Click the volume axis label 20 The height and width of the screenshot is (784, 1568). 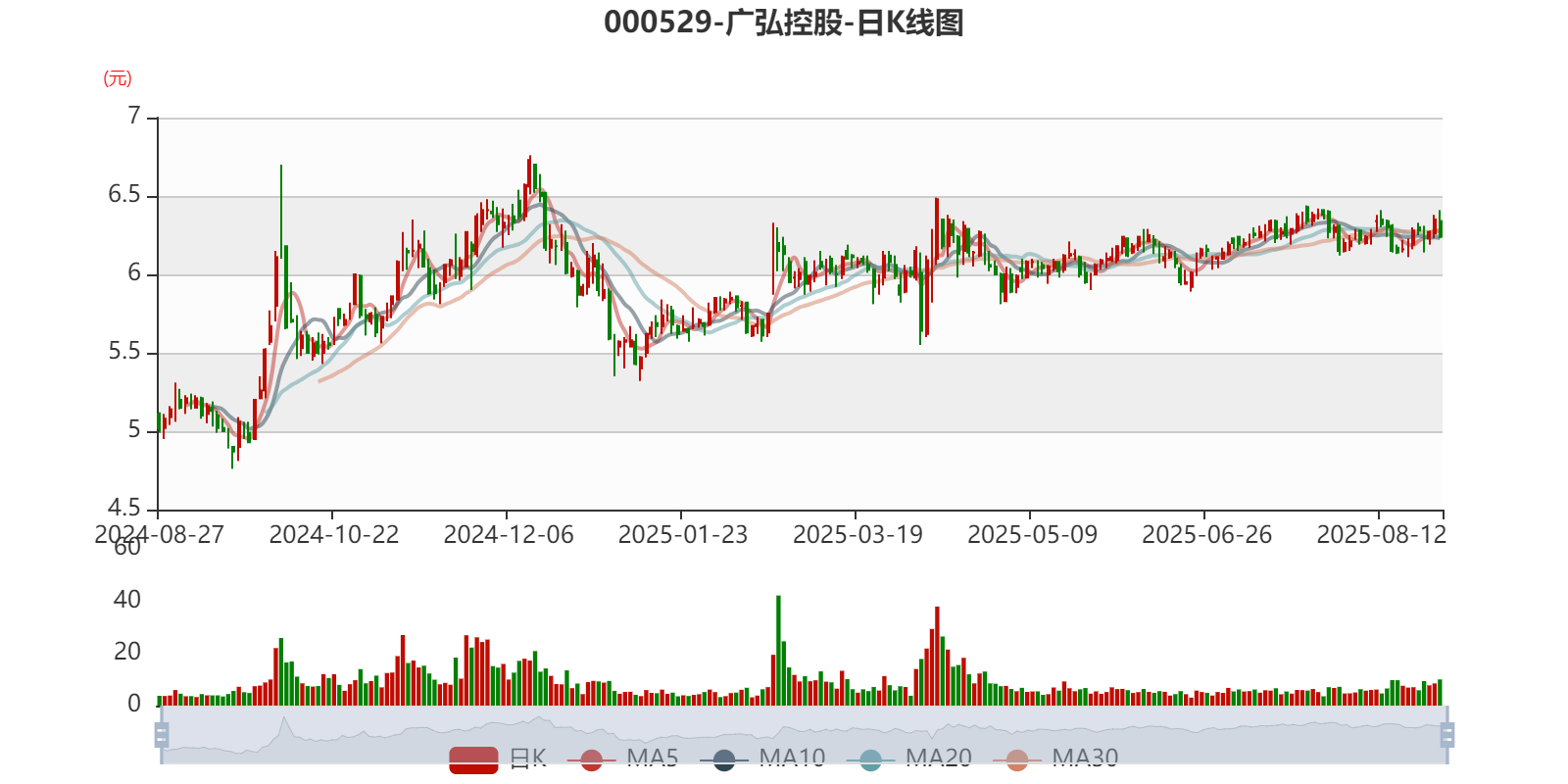point(127,651)
